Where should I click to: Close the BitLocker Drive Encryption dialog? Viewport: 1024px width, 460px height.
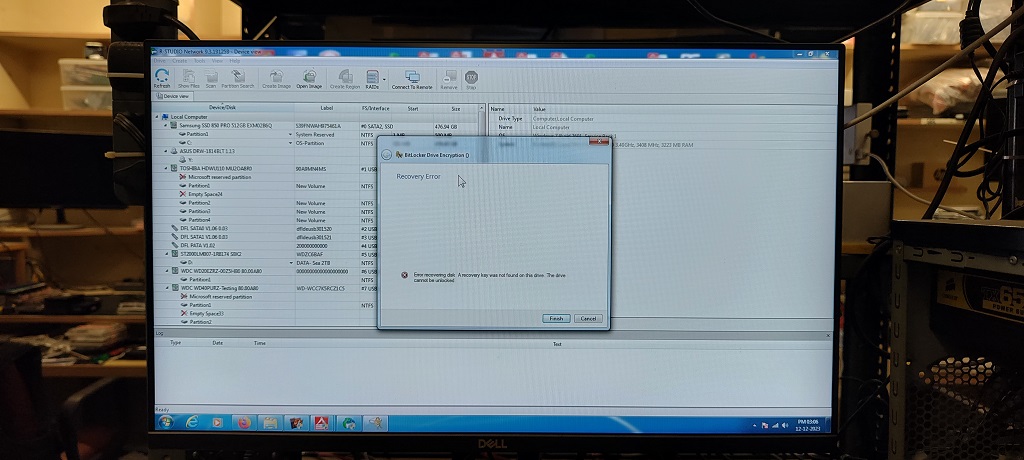[598, 141]
